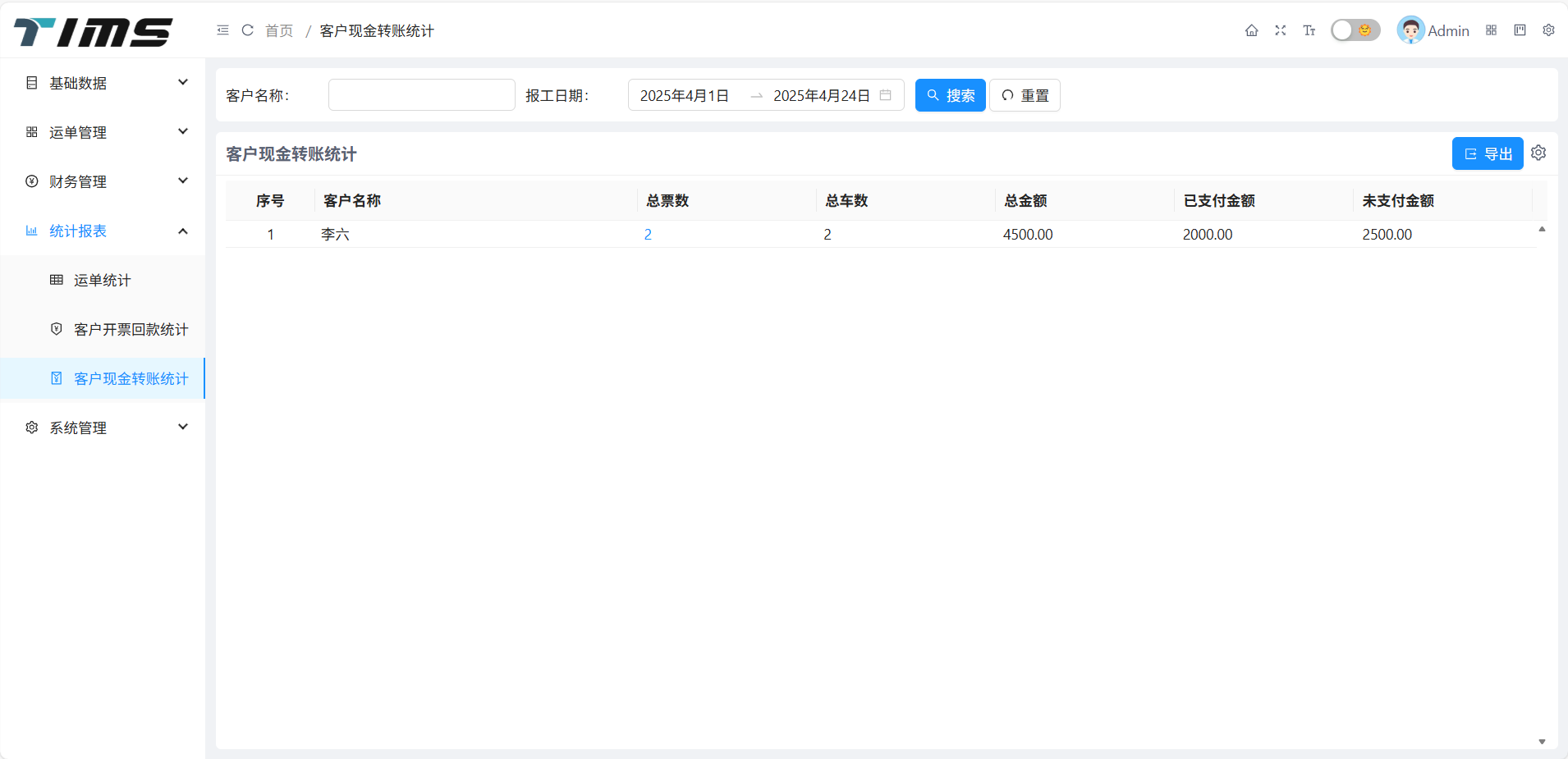This screenshot has height=759, width=1568.
Task: Open the 运单统计 report page
Action: 102,280
